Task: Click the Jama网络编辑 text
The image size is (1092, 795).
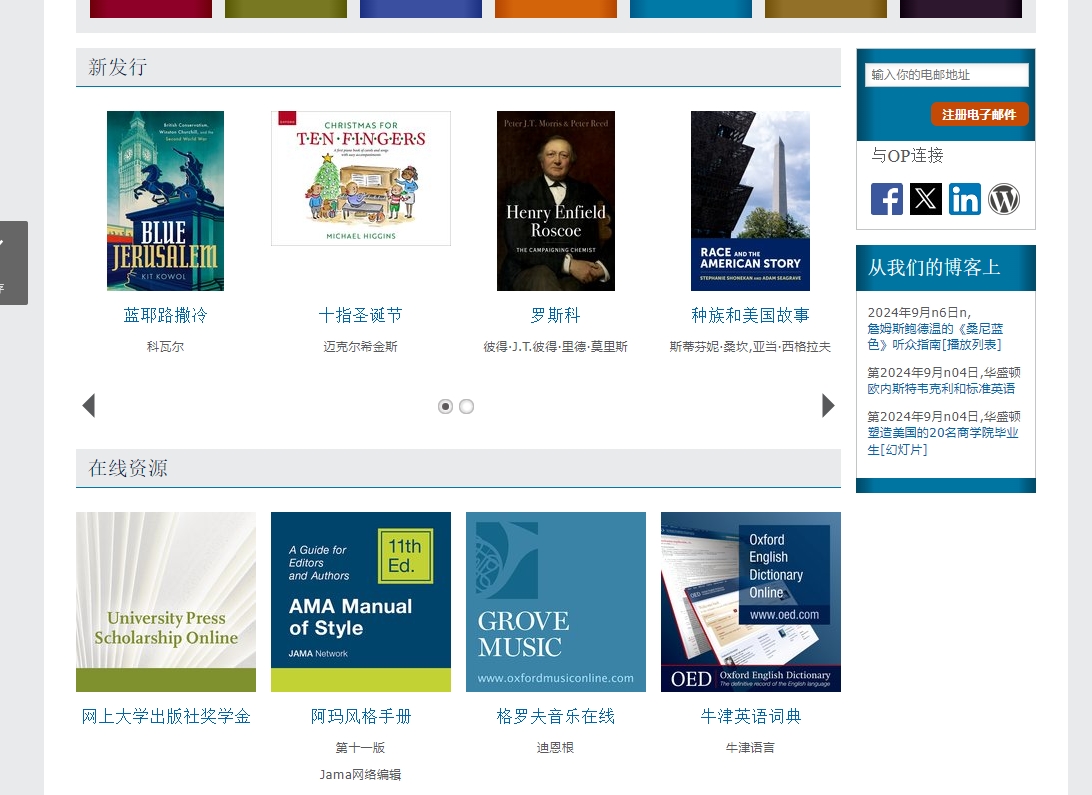Action: click(360, 774)
